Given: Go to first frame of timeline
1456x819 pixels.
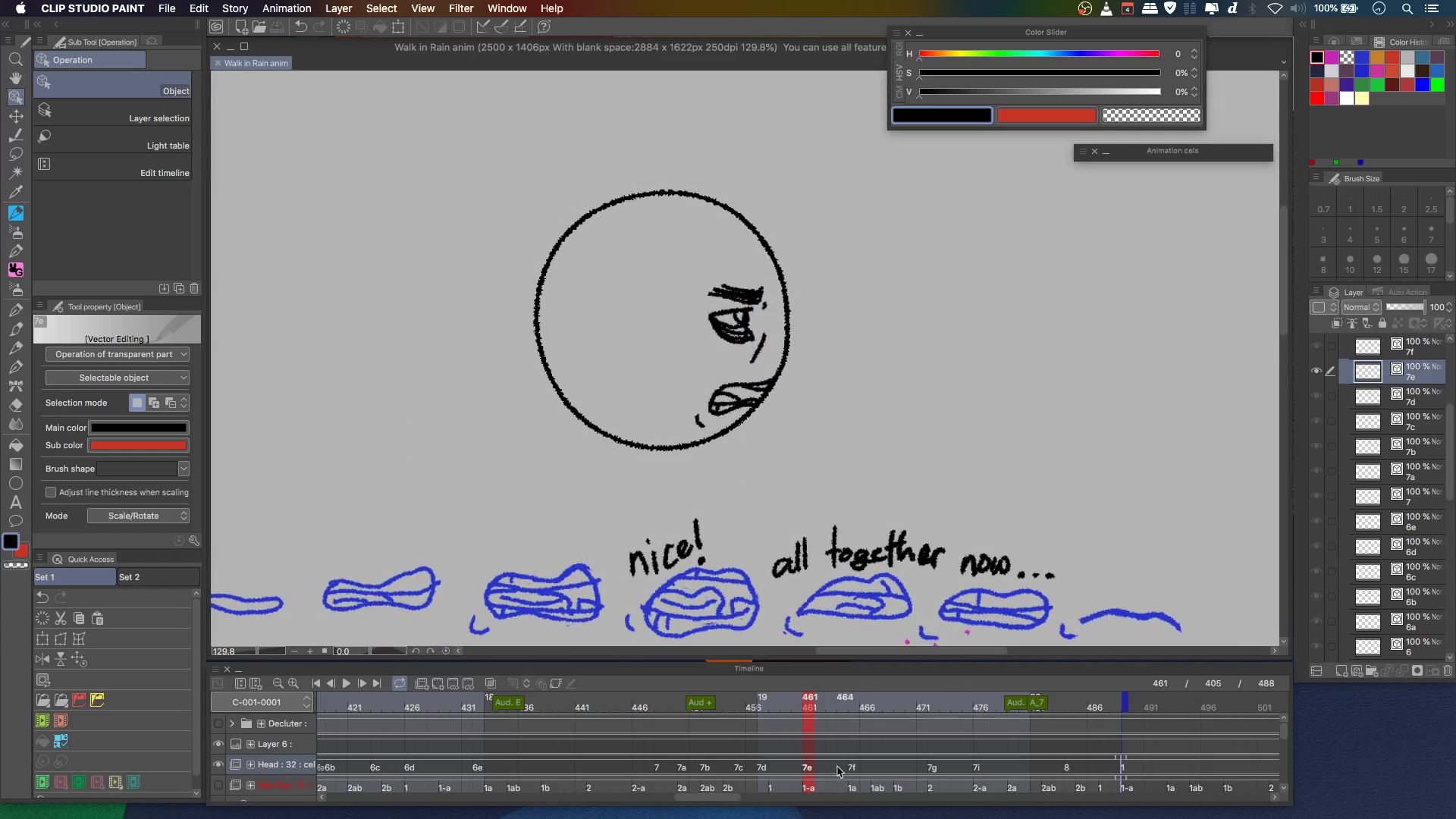Looking at the screenshot, I should [316, 683].
